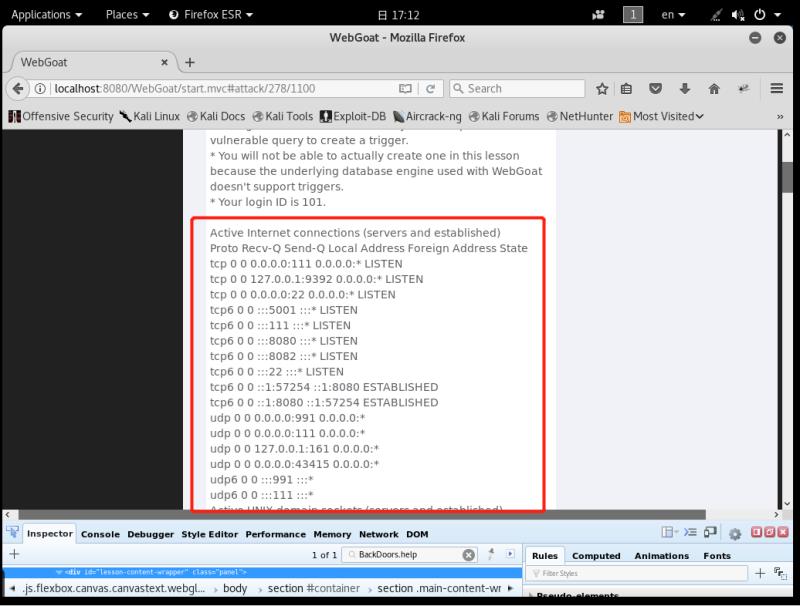
Task: Open the screen recorder tray icon
Action: pos(598,15)
